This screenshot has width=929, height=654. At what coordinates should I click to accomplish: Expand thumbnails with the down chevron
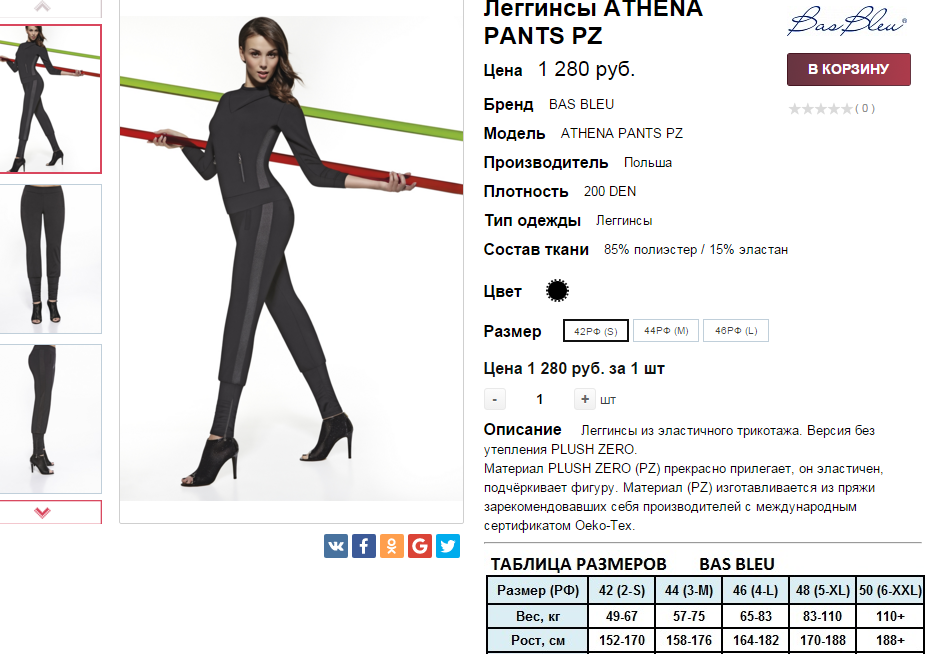click(x=42, y=512)
